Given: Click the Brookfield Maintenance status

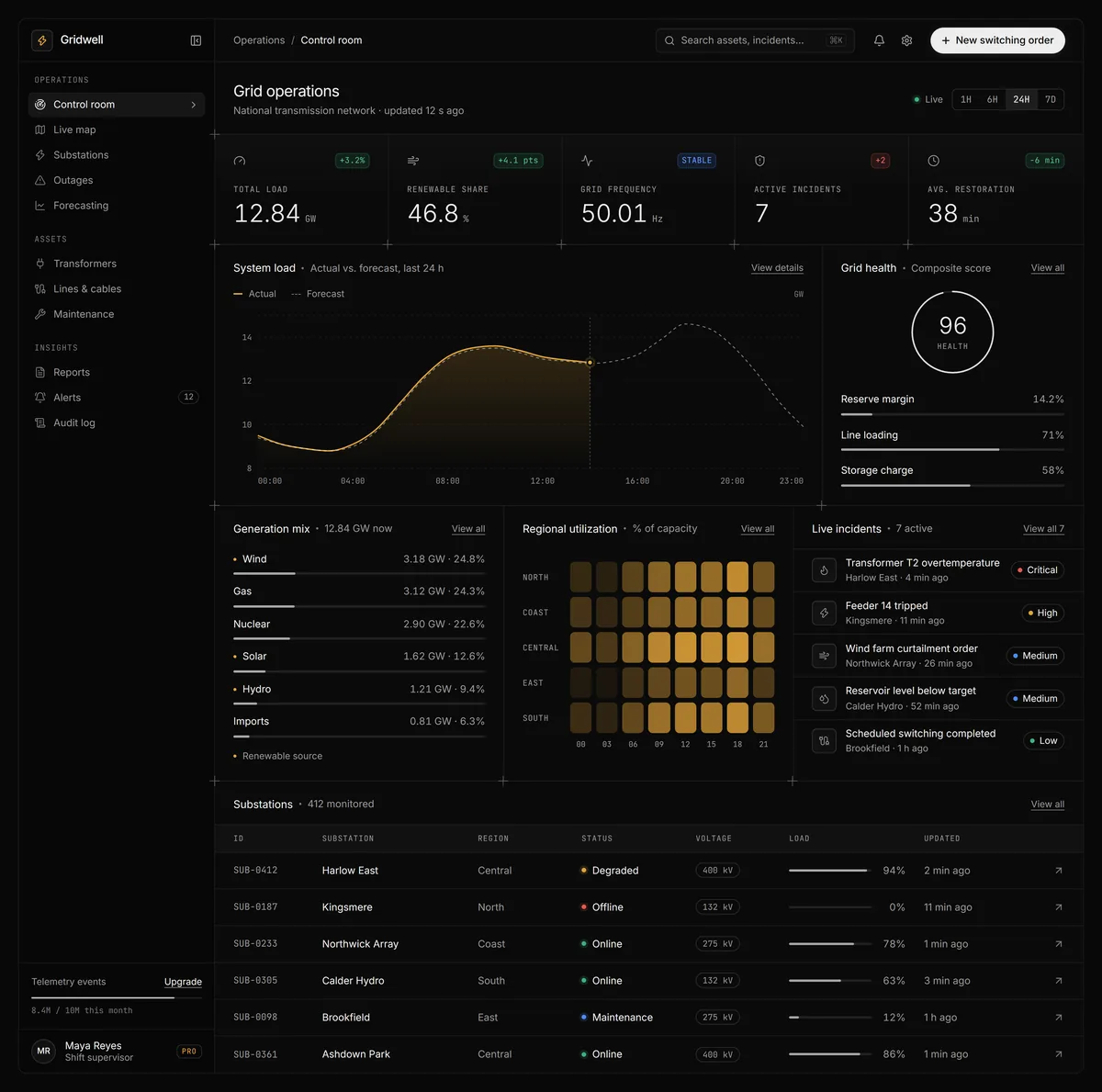Looking at the screenshot, I should [x=617, y=1018].
